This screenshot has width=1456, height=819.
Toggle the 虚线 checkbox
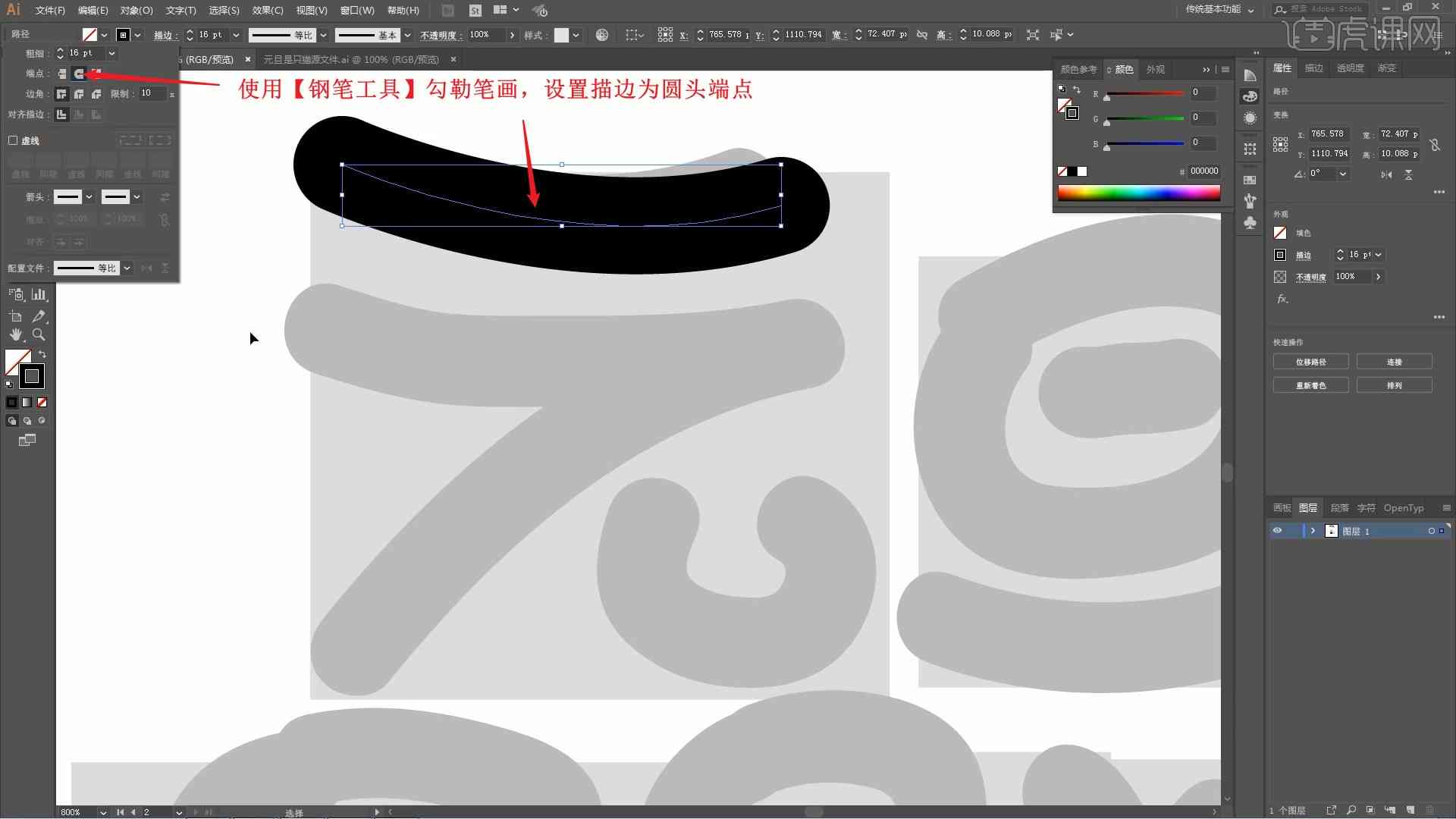tap(14, 140)
